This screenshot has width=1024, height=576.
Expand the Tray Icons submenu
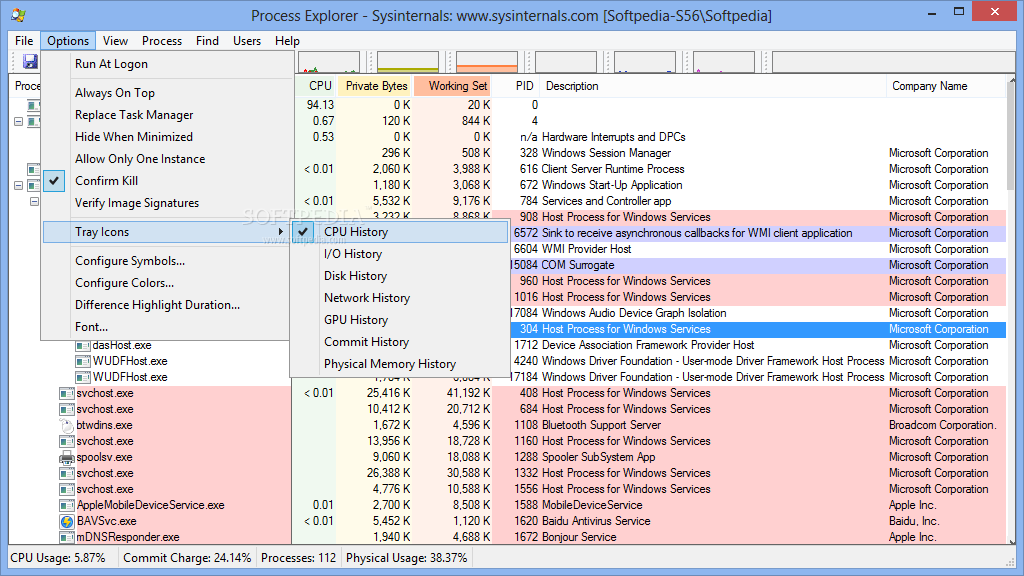(167, 232)
